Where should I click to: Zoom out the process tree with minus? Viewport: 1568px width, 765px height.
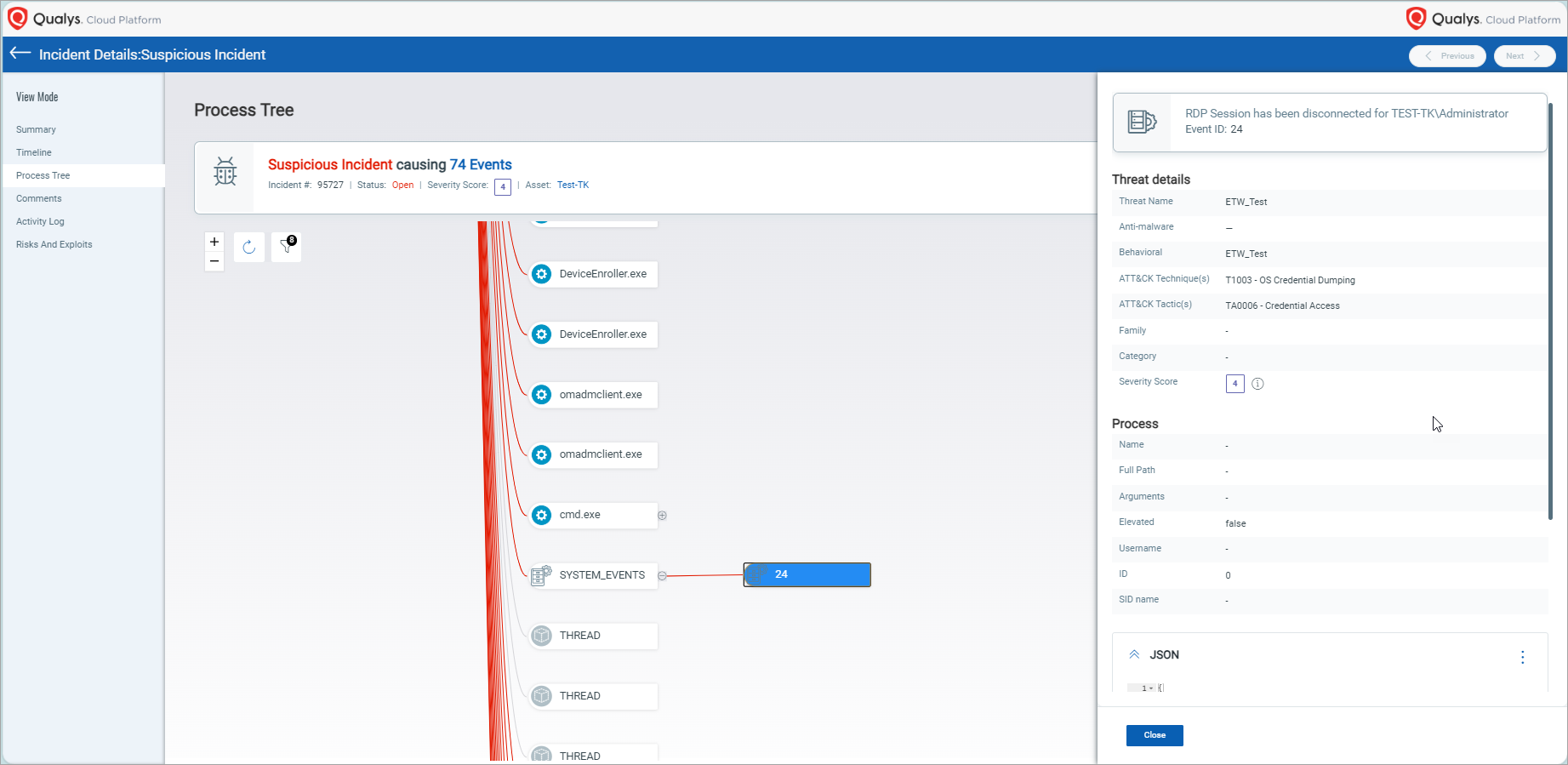(214, 261)
